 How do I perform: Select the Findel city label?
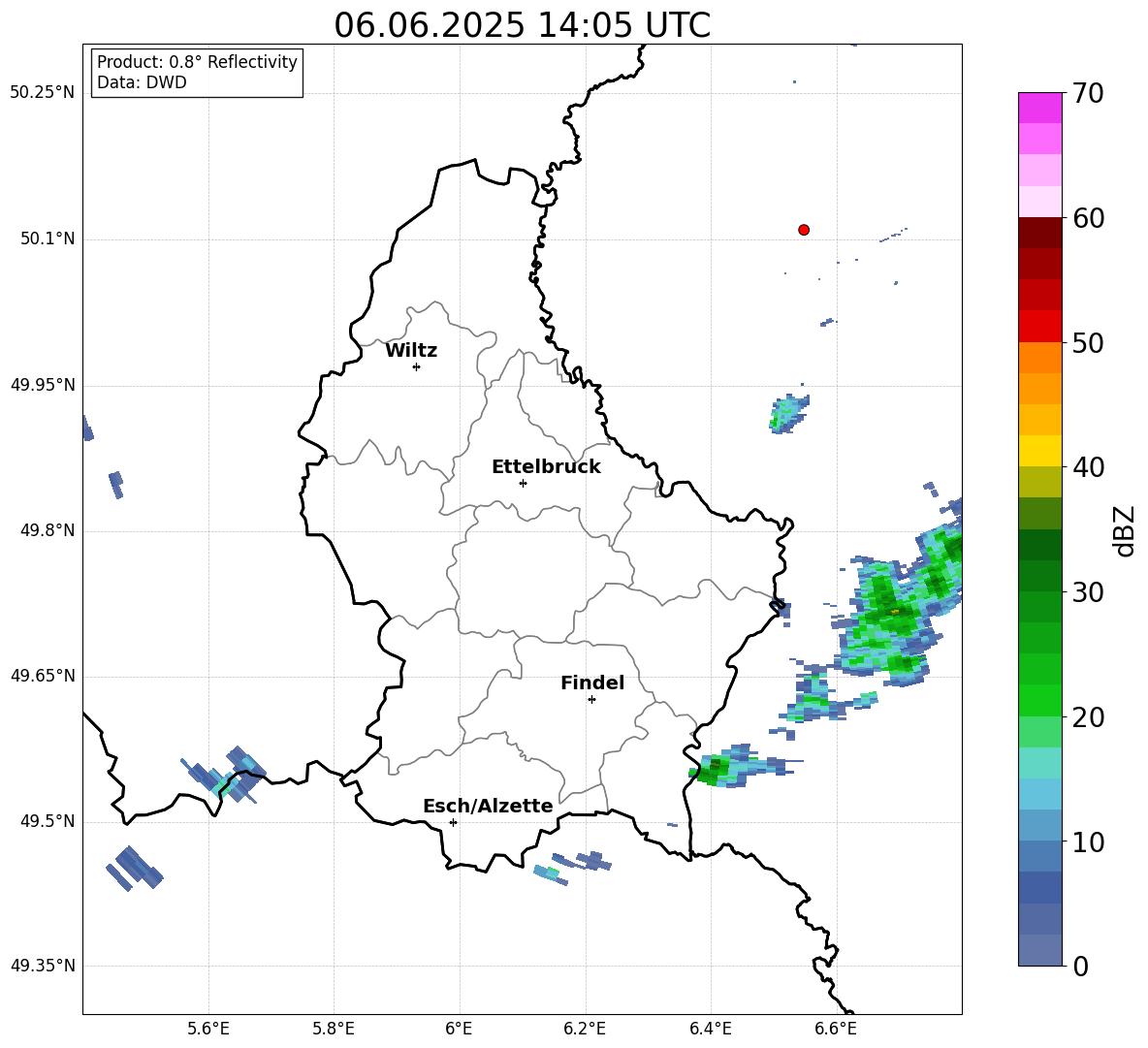pyautogui.click(x=592, y=683)
